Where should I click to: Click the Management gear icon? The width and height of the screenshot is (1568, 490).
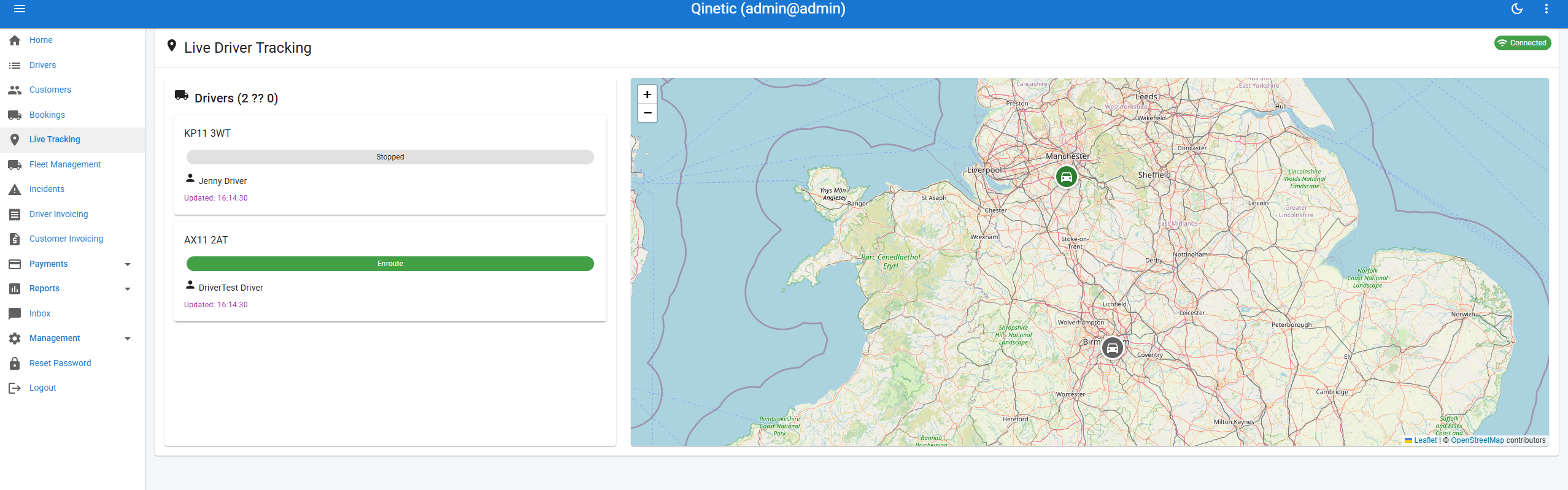pyautogui.click(x=15, y=339)
